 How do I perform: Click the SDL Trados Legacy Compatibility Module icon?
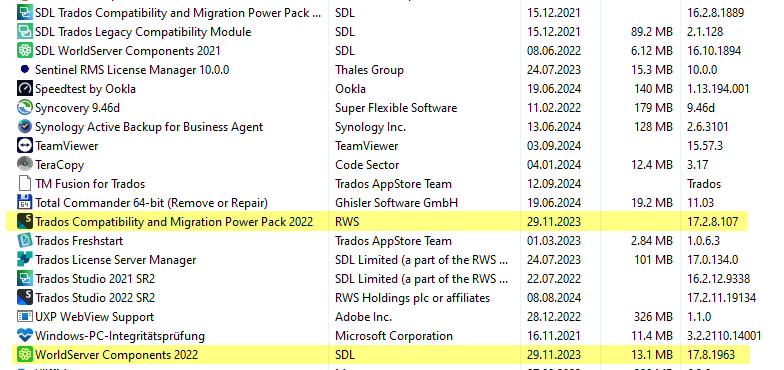point(24,32)
